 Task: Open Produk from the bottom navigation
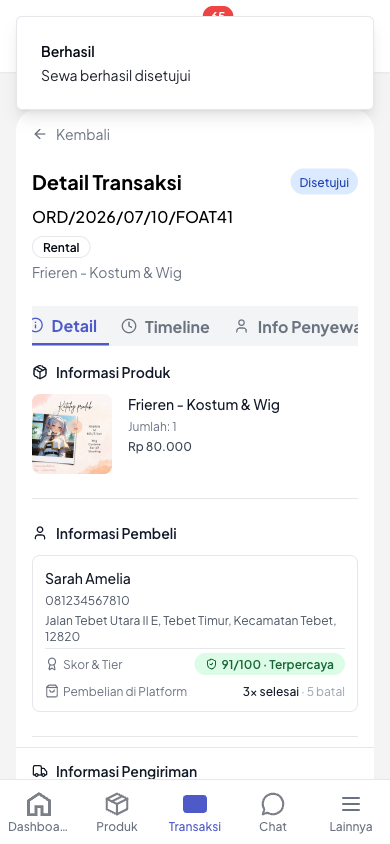[117, 813]
